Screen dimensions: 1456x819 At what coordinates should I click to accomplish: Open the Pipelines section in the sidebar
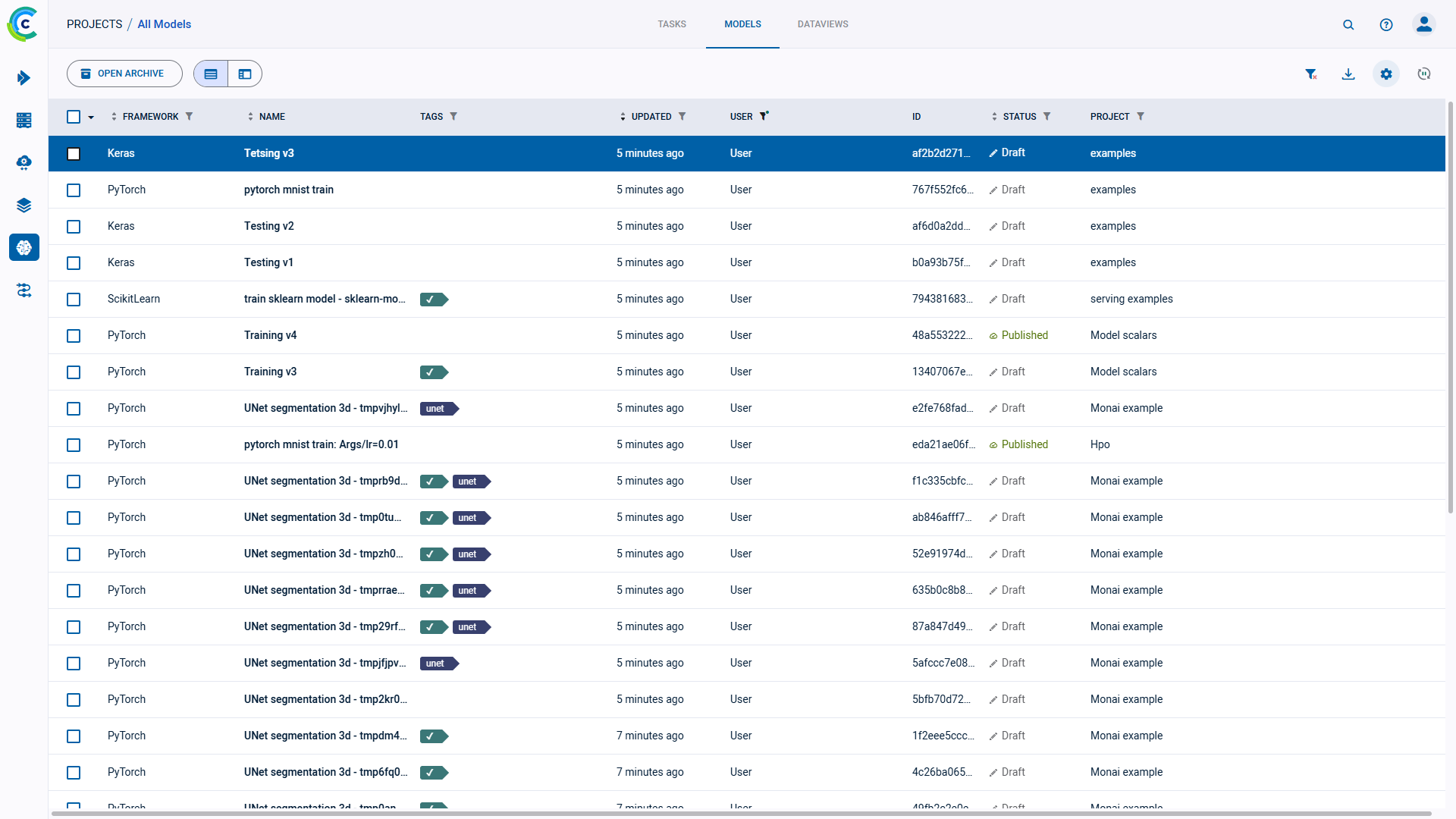pos(24,78)
